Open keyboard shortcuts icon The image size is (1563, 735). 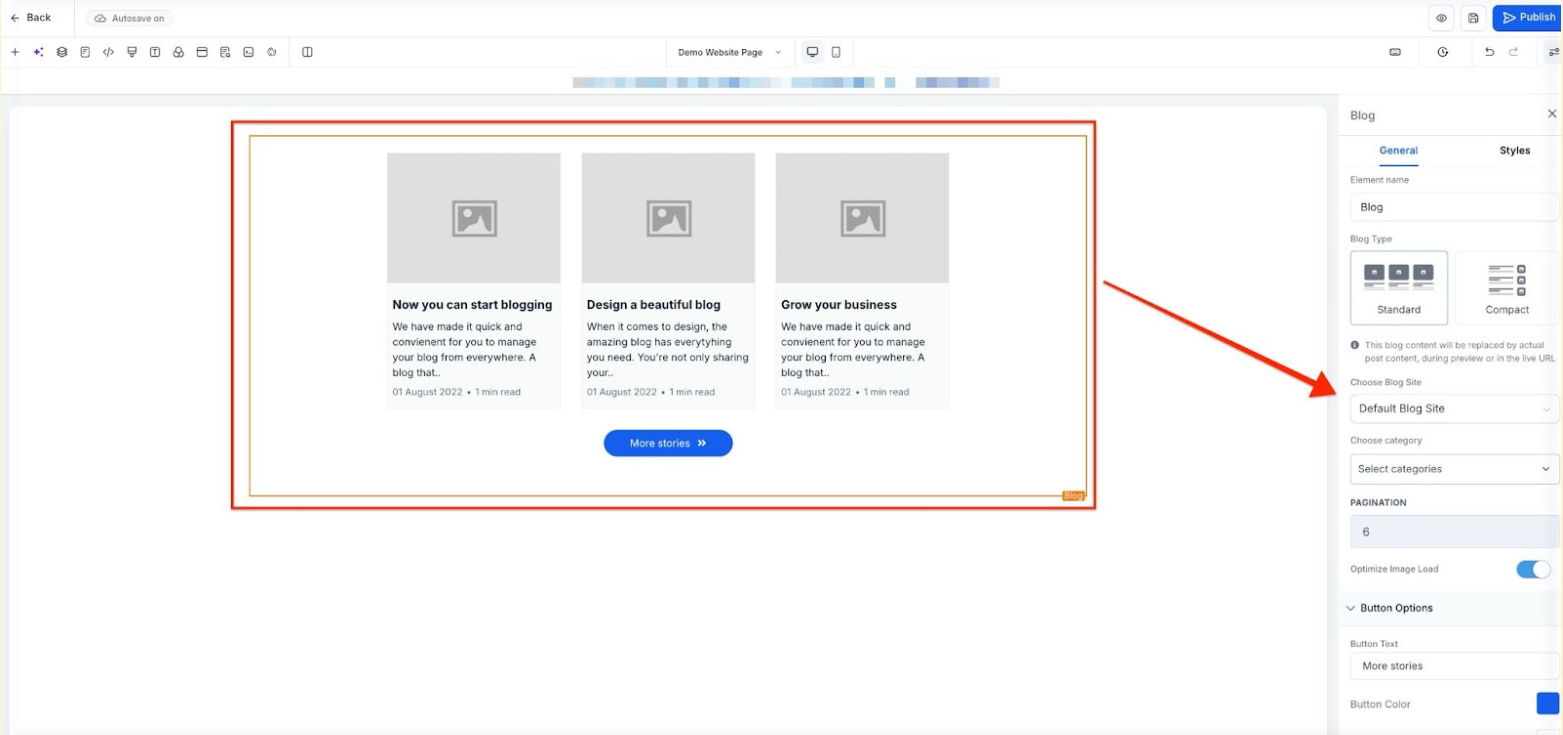click(1395, 52)
